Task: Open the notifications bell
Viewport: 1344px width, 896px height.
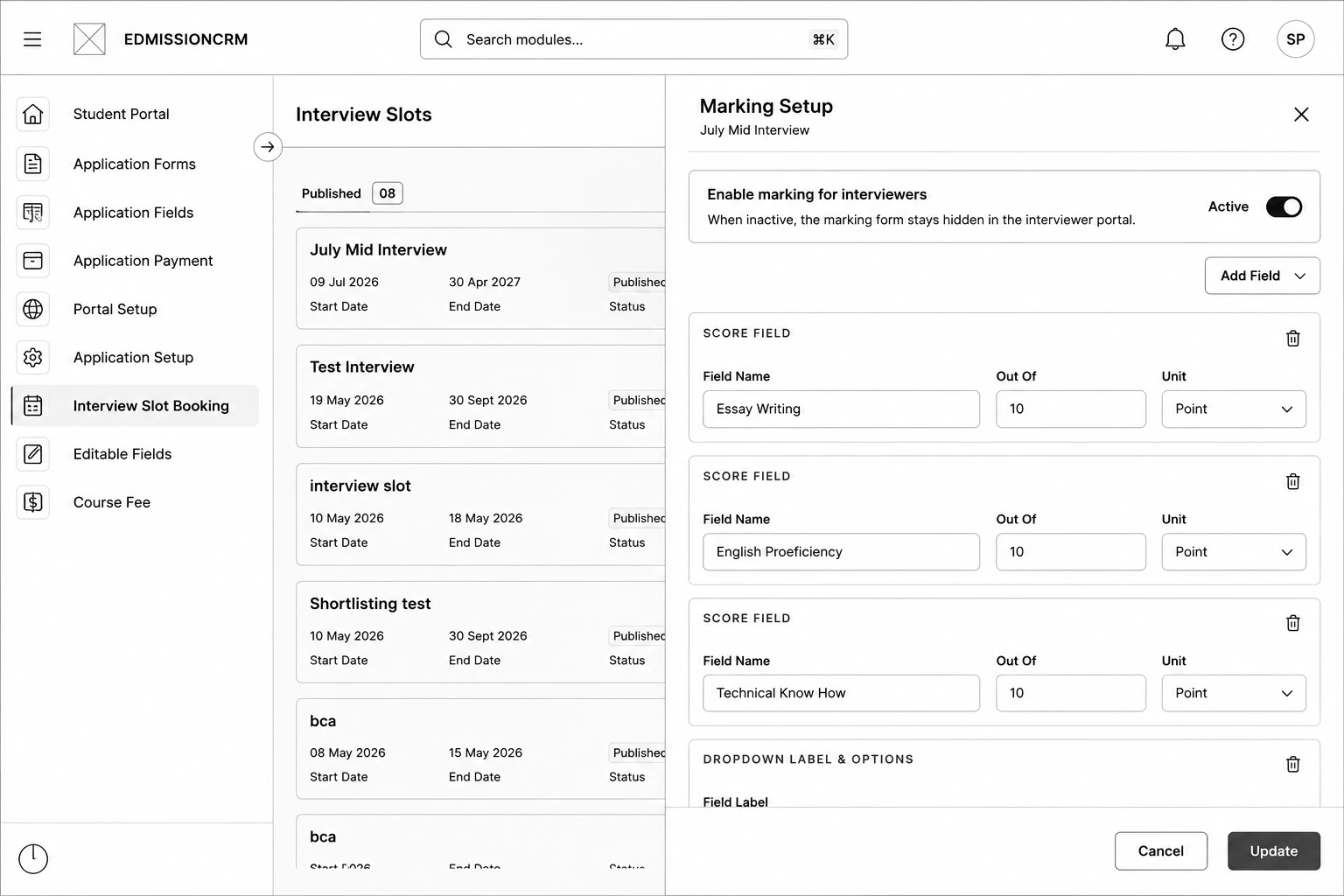Action: 1175,39
